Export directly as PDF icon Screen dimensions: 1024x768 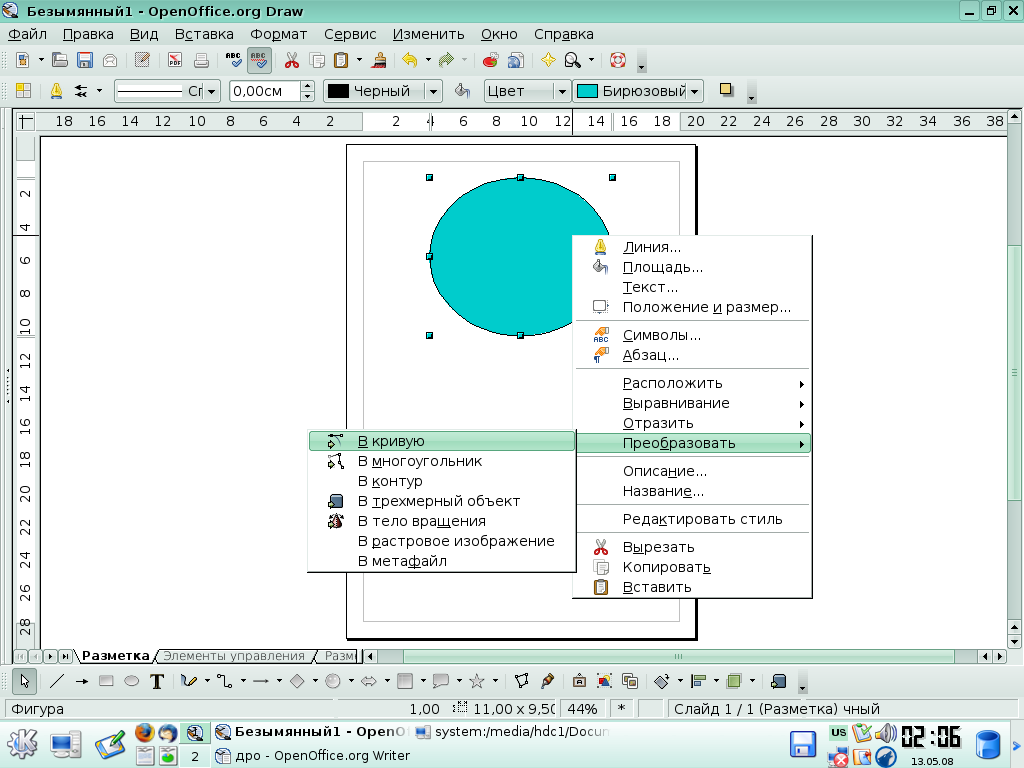click(x=174, y=60)
